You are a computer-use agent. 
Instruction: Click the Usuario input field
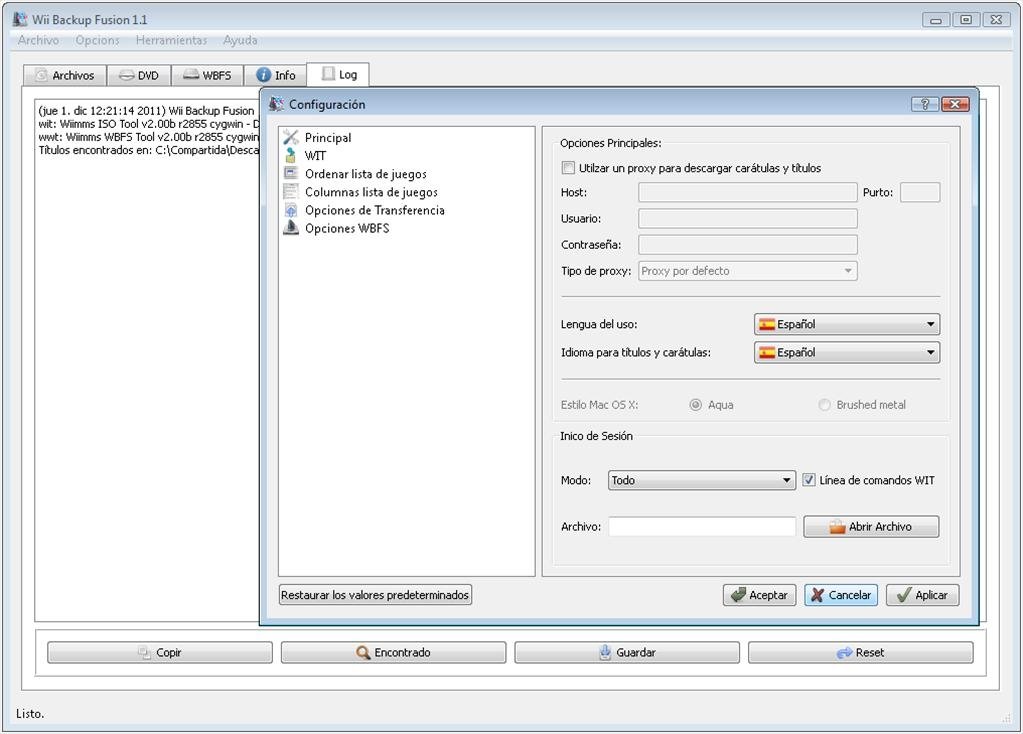point(748,219)
